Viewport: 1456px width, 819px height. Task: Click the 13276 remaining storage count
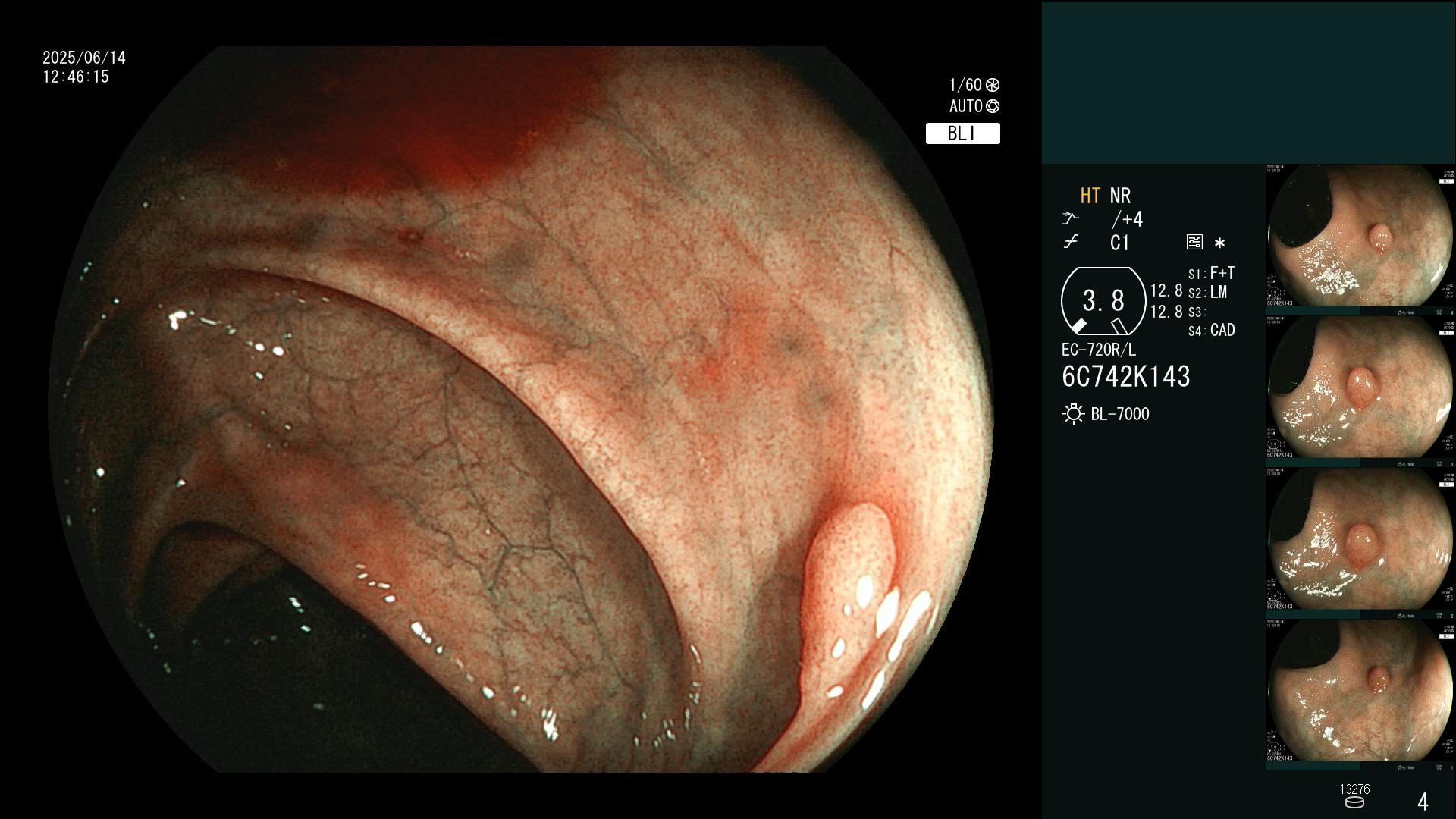[1354, 789]
